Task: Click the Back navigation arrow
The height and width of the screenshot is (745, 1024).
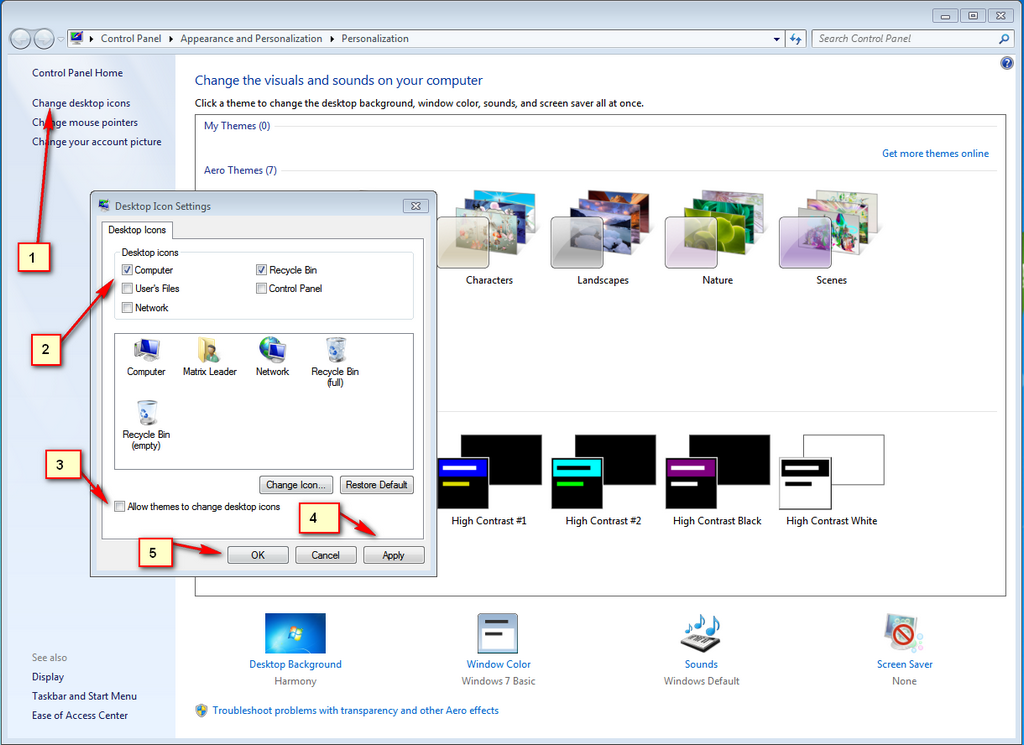Action: tap(20, 39)
